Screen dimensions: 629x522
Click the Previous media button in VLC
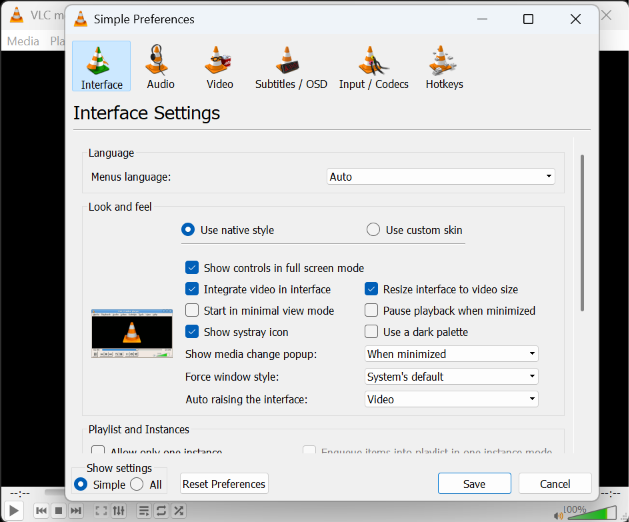coord(41,511)
